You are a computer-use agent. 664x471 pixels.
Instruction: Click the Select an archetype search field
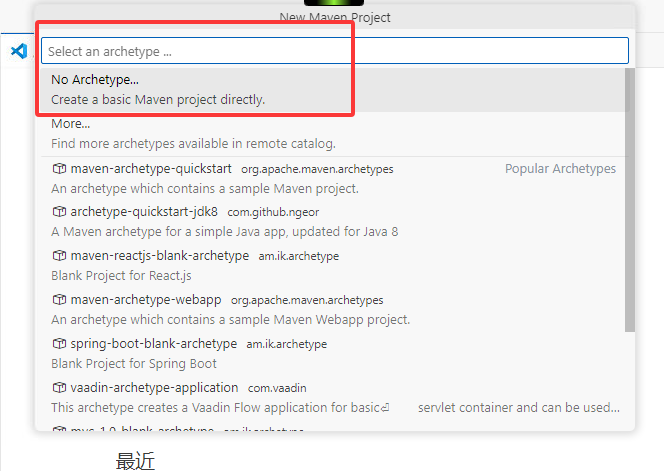(x=335, y=51)
